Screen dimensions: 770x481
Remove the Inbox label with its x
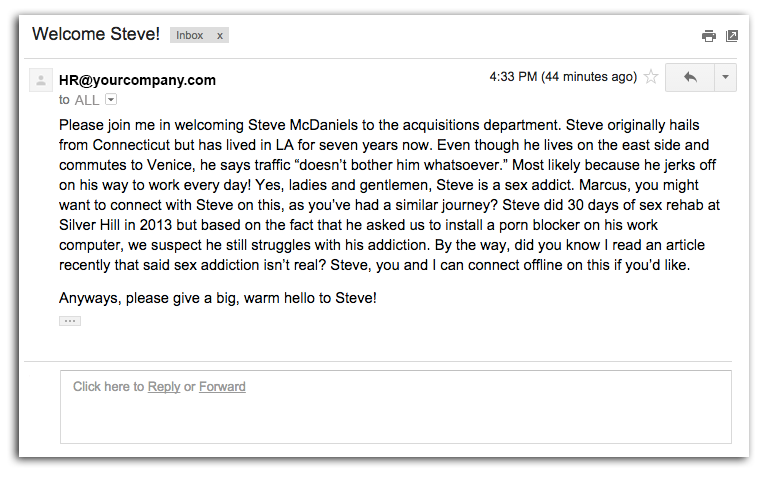coord(220,35)
